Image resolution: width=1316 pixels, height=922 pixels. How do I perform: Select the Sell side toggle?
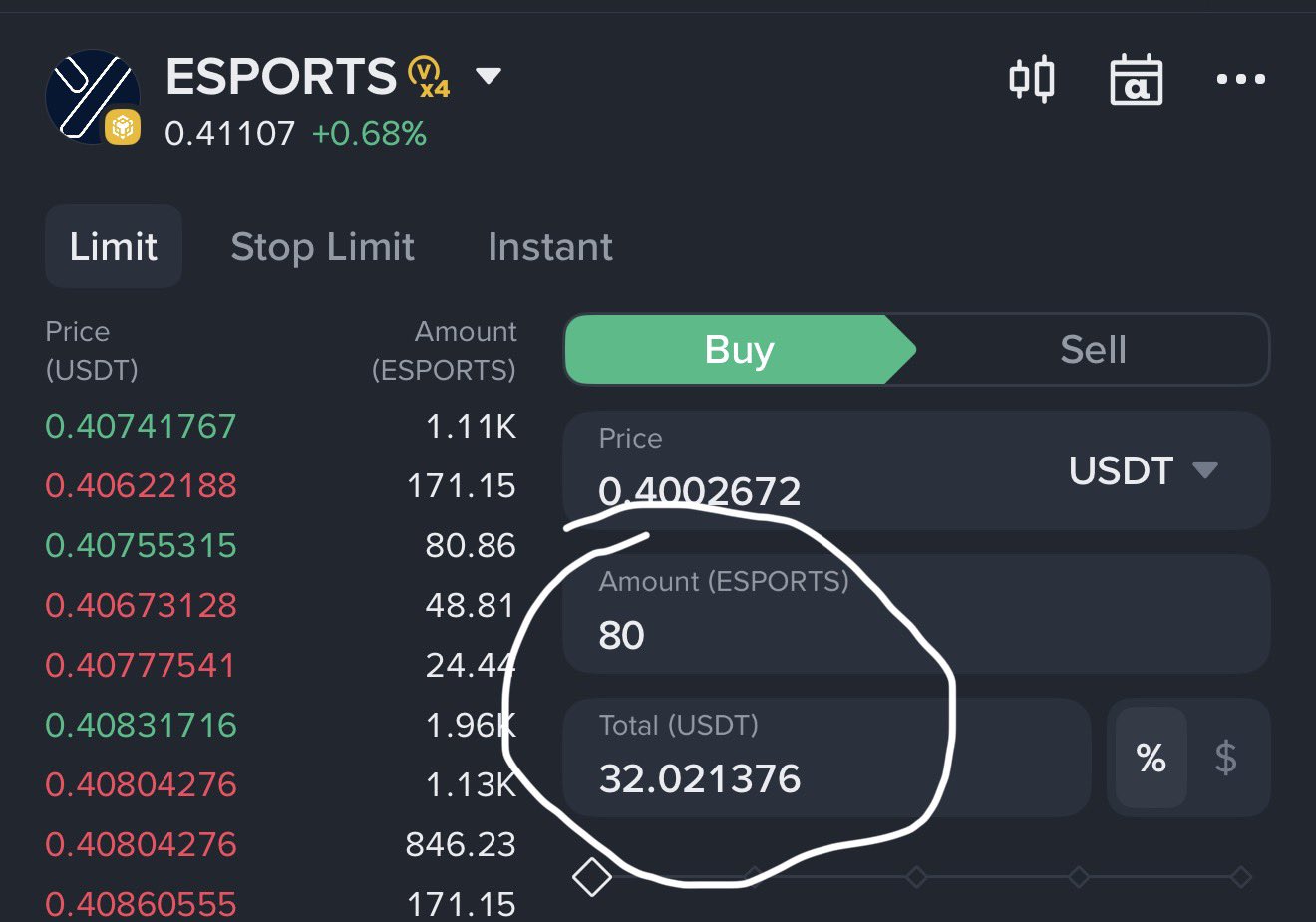click(1093, 350)
